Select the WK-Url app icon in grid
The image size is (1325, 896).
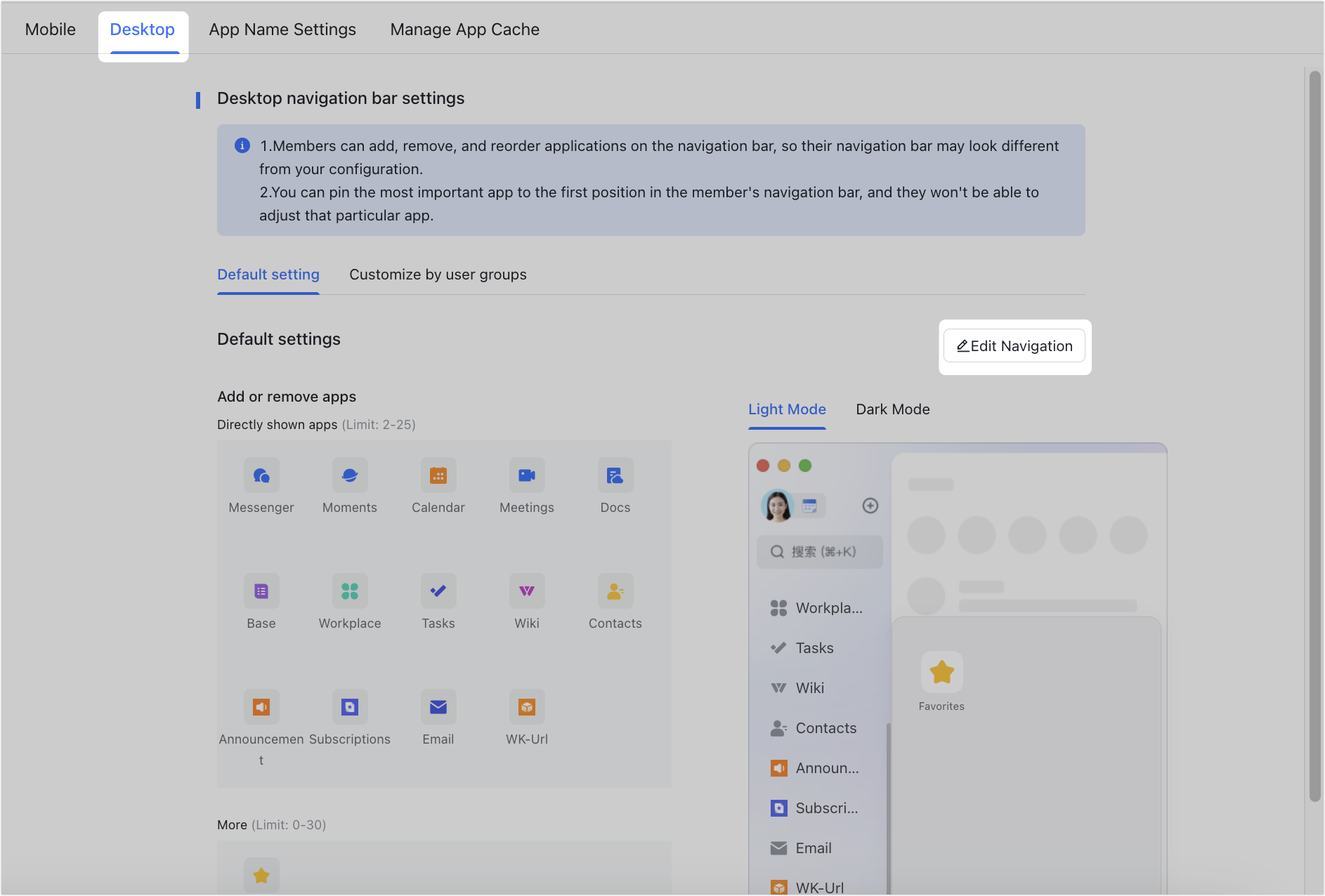pyautogui.click(x=527, y=707)
